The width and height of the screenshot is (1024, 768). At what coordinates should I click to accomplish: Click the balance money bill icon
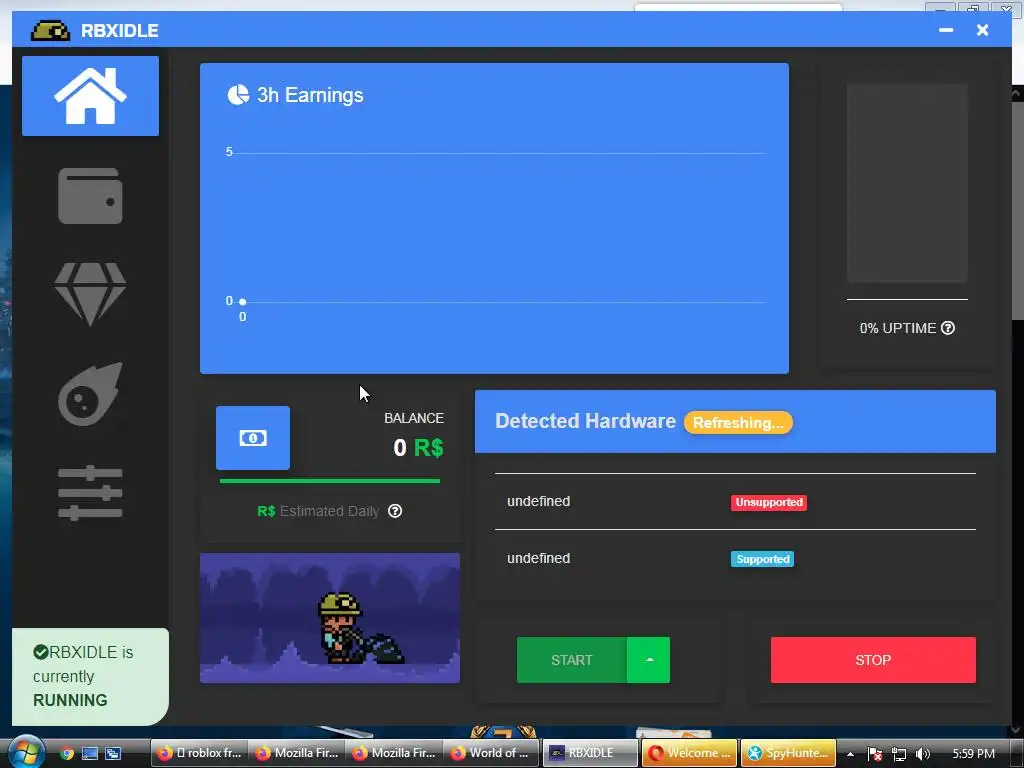[x=253, y=438]
